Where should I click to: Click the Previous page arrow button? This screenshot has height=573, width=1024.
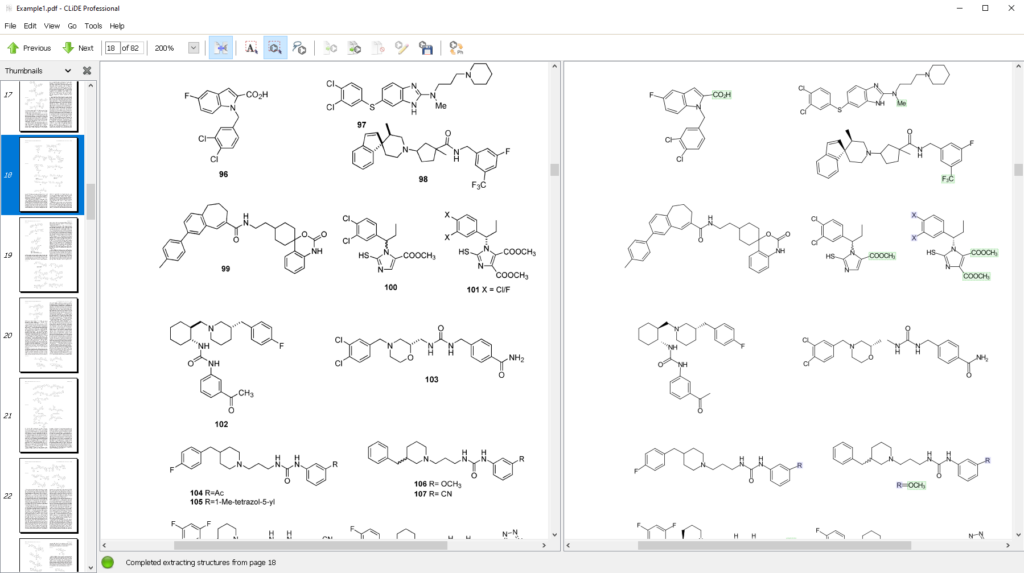[29, 48]
